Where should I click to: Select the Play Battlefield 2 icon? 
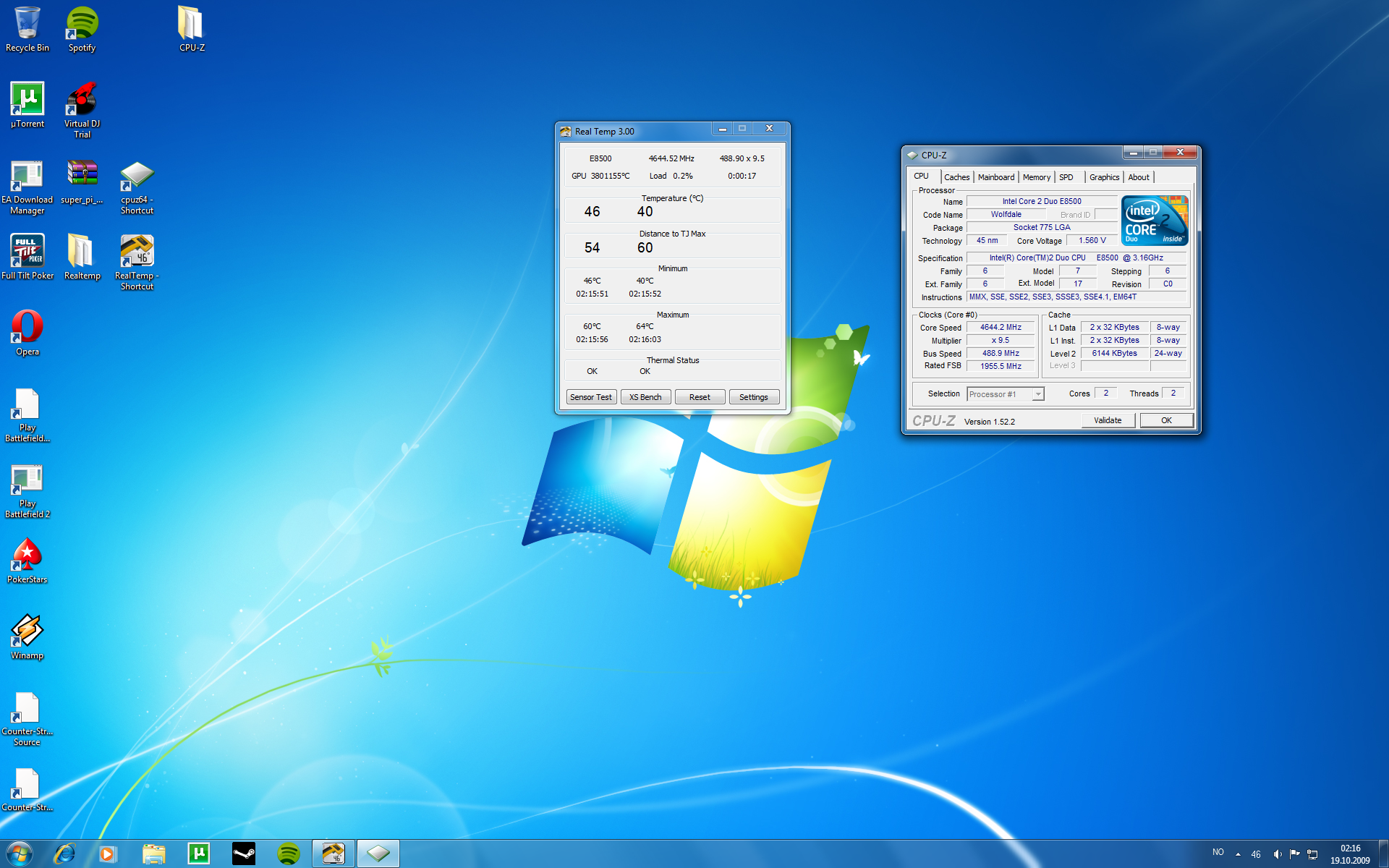pyautogui.click(x=27, y=491)
